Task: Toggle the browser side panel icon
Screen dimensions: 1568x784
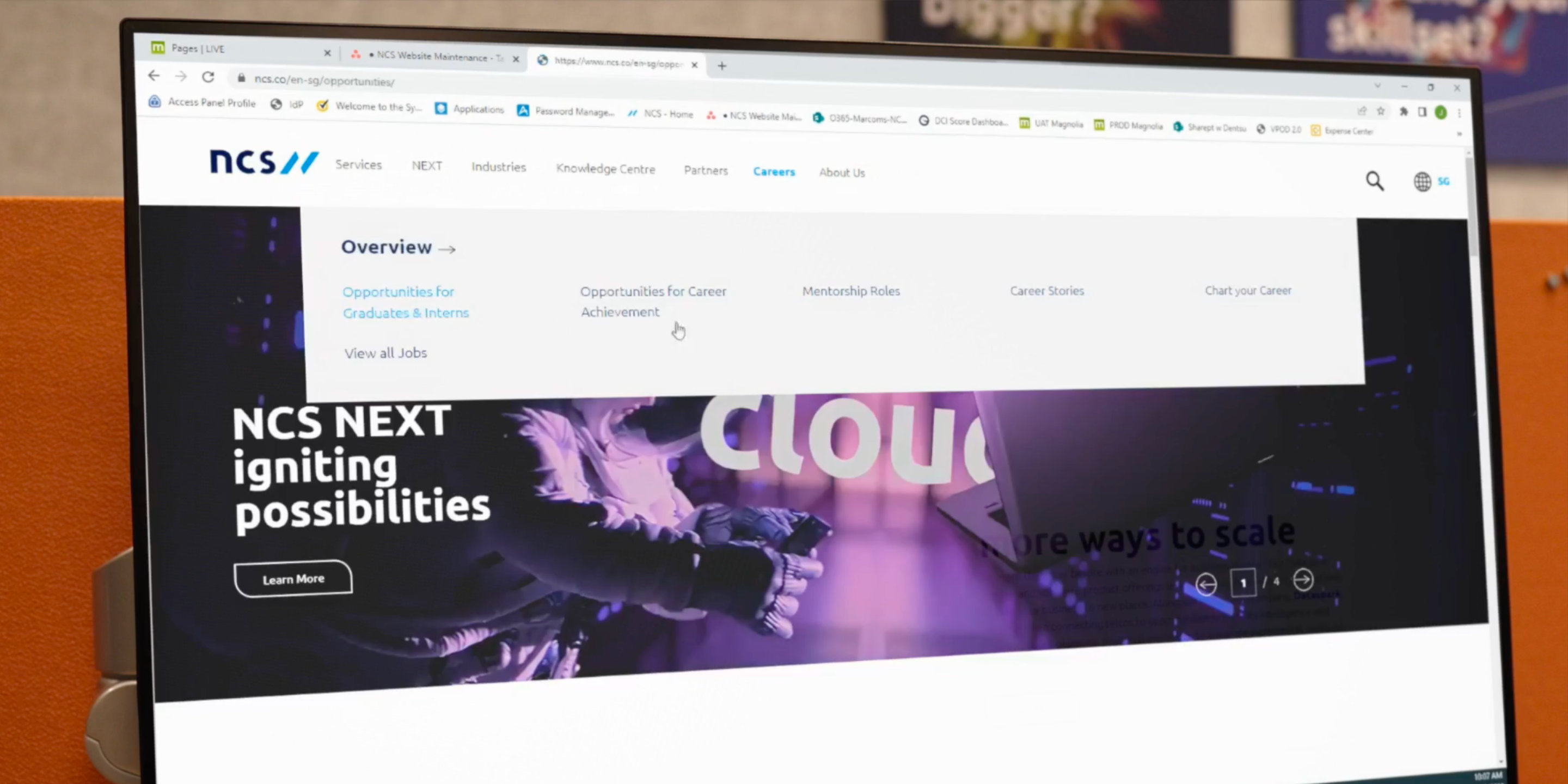Action: (1423, 112)
